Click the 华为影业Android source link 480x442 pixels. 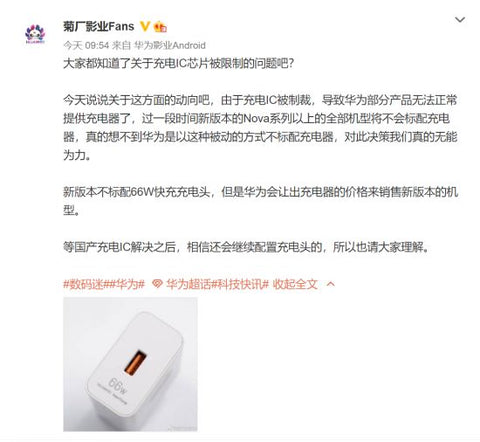click(170, 45)
